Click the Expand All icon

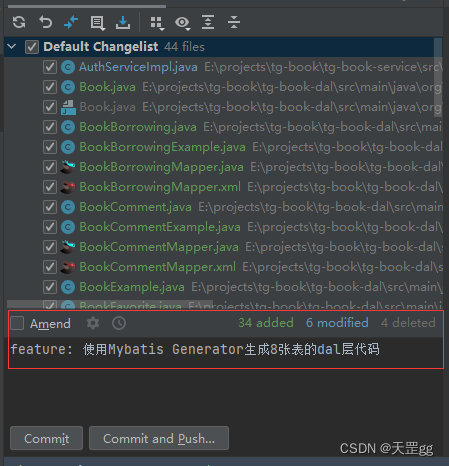[208, 22]
